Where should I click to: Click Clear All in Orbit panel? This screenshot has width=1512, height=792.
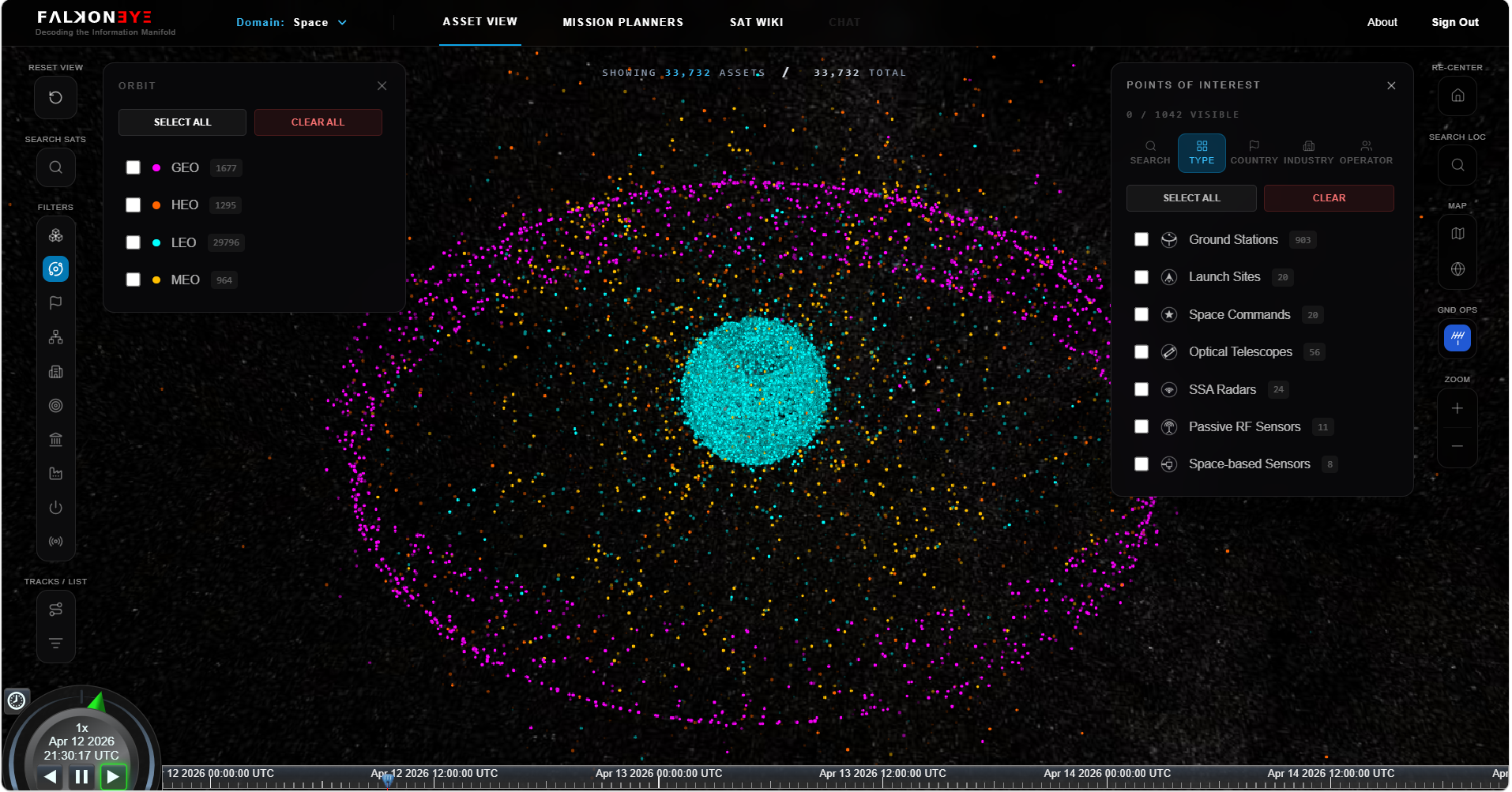coord(318,122)
